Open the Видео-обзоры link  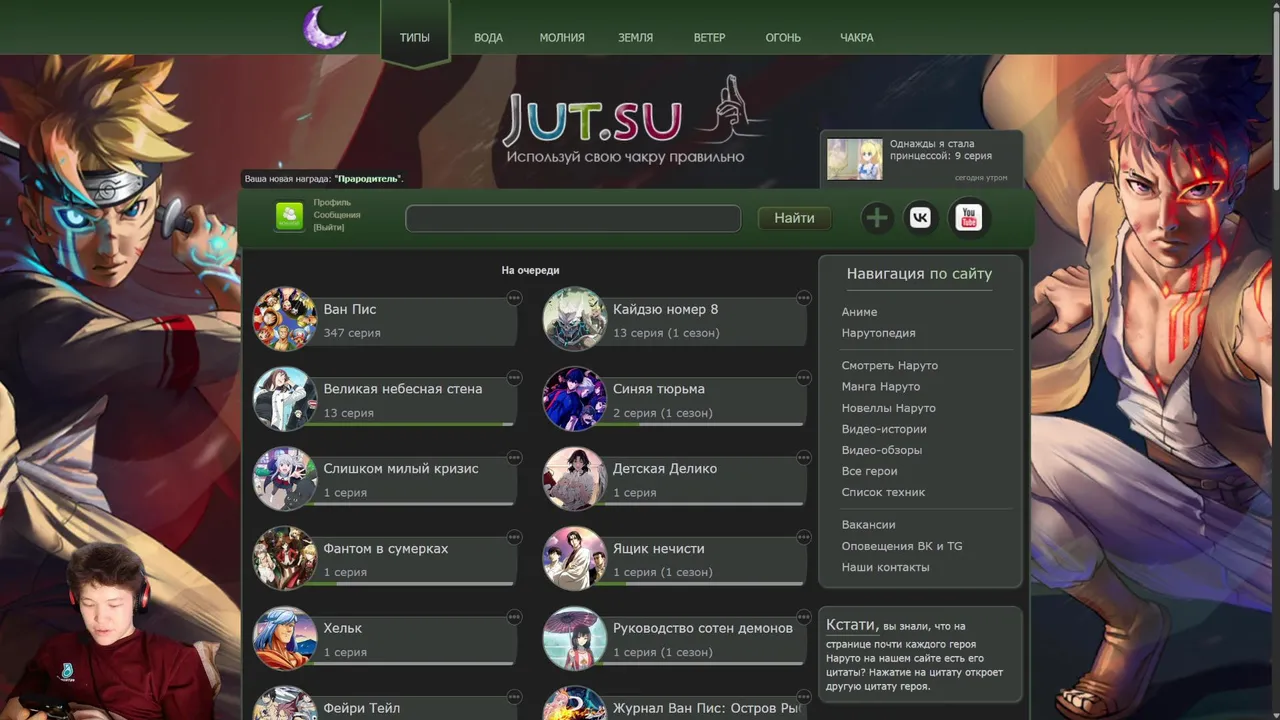881,450
